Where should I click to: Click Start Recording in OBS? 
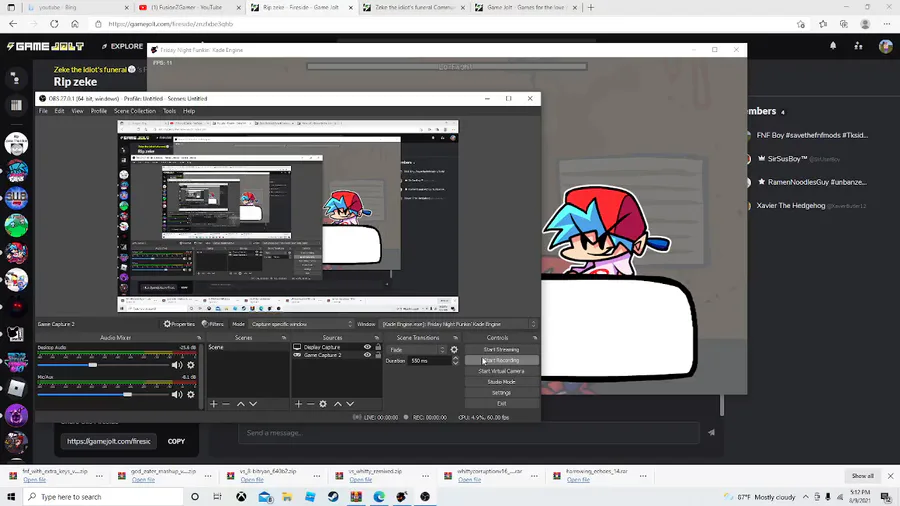(501, 360)
